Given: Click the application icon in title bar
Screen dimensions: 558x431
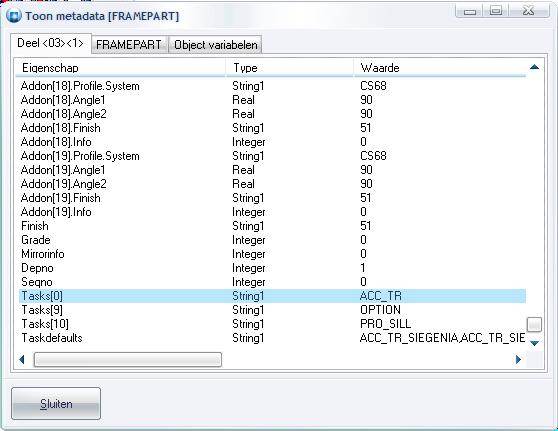Looking at the screenshot, I should pos(14,16).
